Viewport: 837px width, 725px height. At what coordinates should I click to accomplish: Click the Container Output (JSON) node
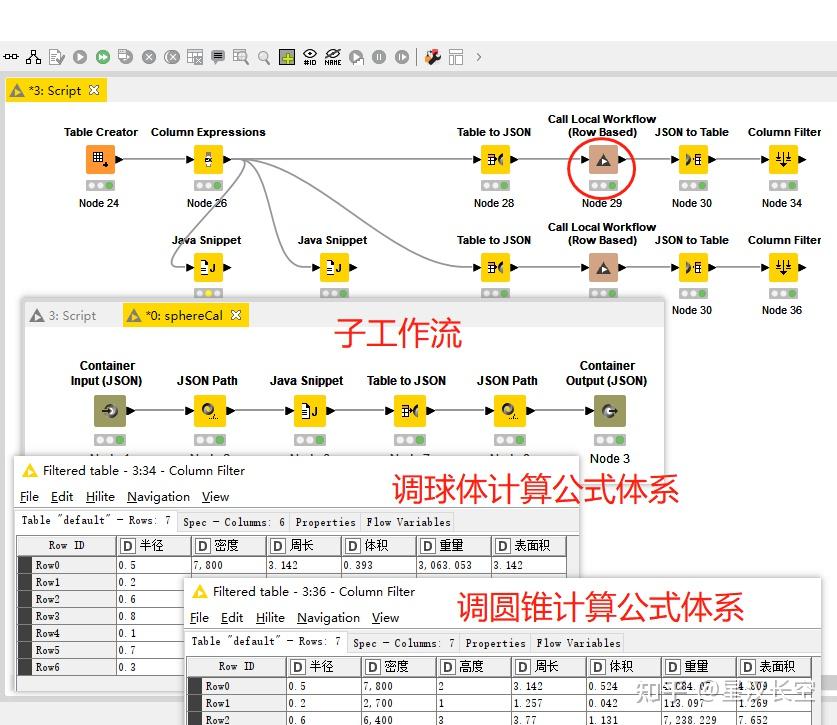point(607,410)
